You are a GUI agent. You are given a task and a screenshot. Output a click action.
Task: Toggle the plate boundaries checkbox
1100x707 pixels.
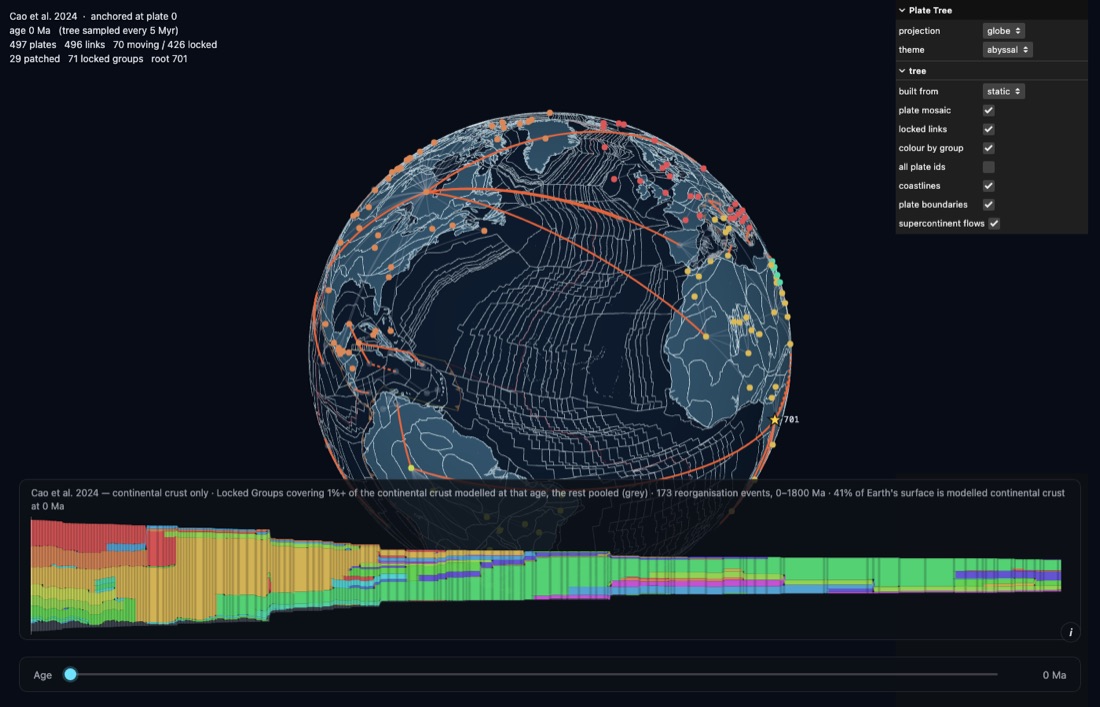988,205
